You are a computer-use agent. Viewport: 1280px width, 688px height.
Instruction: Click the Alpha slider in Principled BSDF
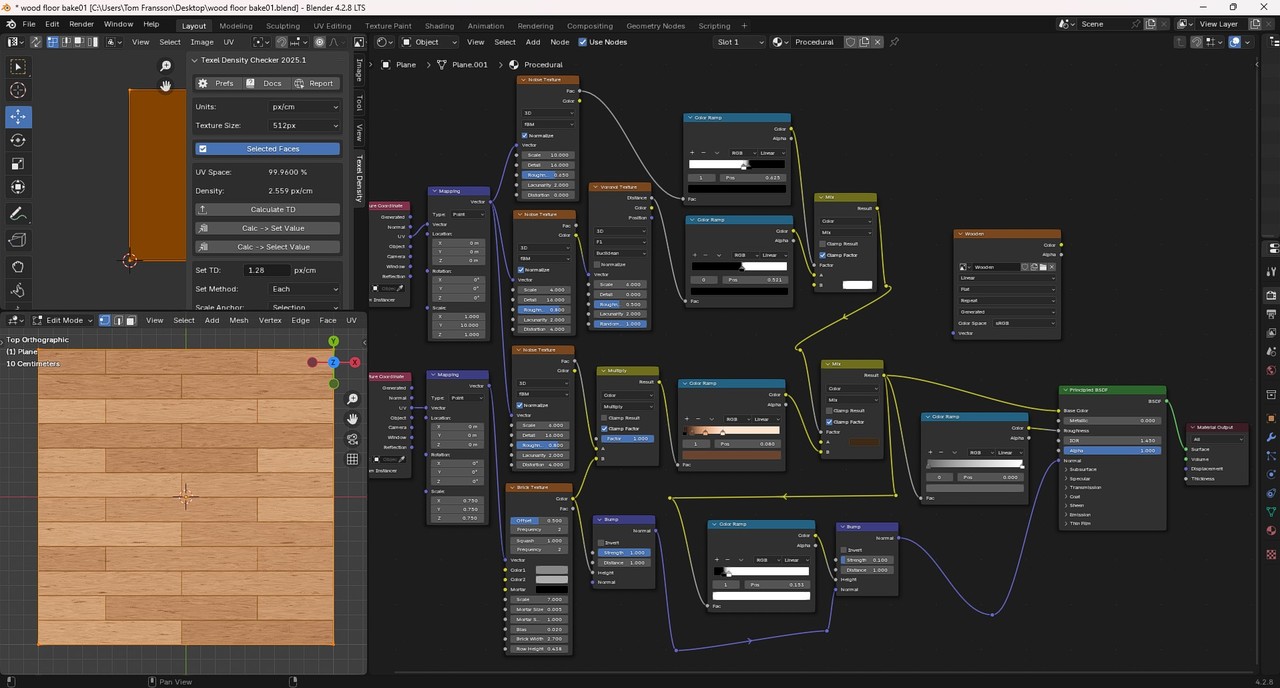click(1112, 450)
